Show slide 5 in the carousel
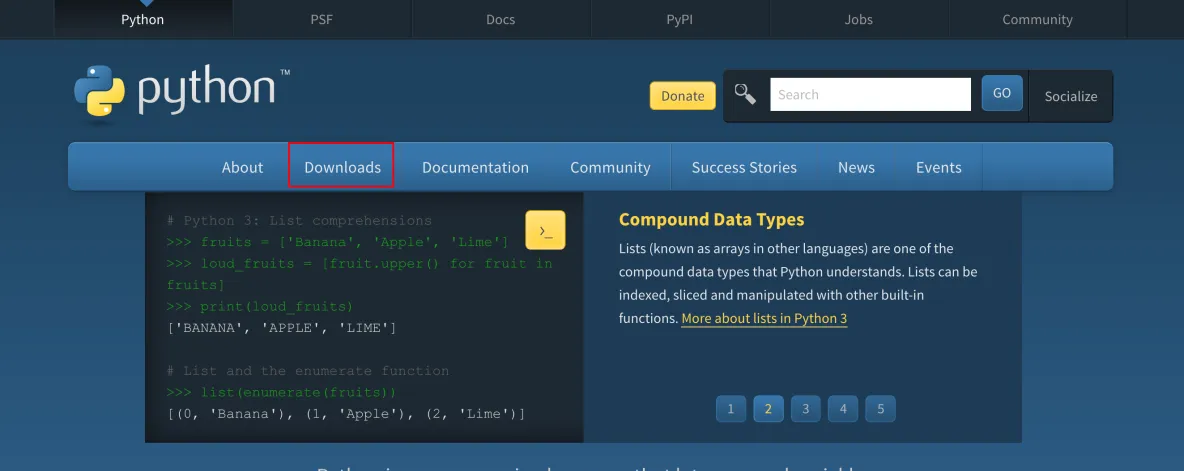This screenshot has height=471, width=1184. click(880, 409)
